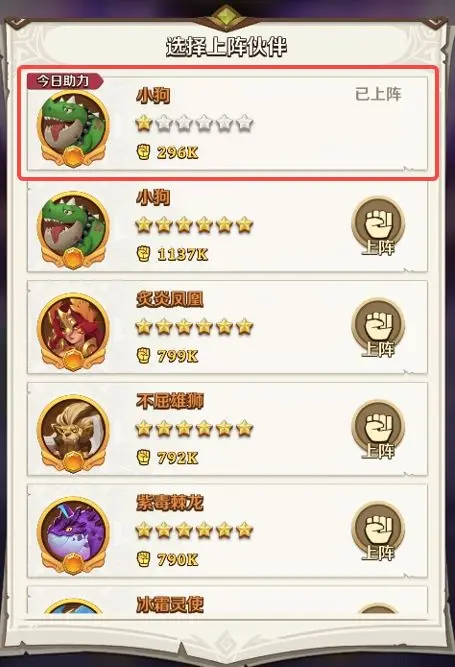Tap the 已上阵 status label

378,94
